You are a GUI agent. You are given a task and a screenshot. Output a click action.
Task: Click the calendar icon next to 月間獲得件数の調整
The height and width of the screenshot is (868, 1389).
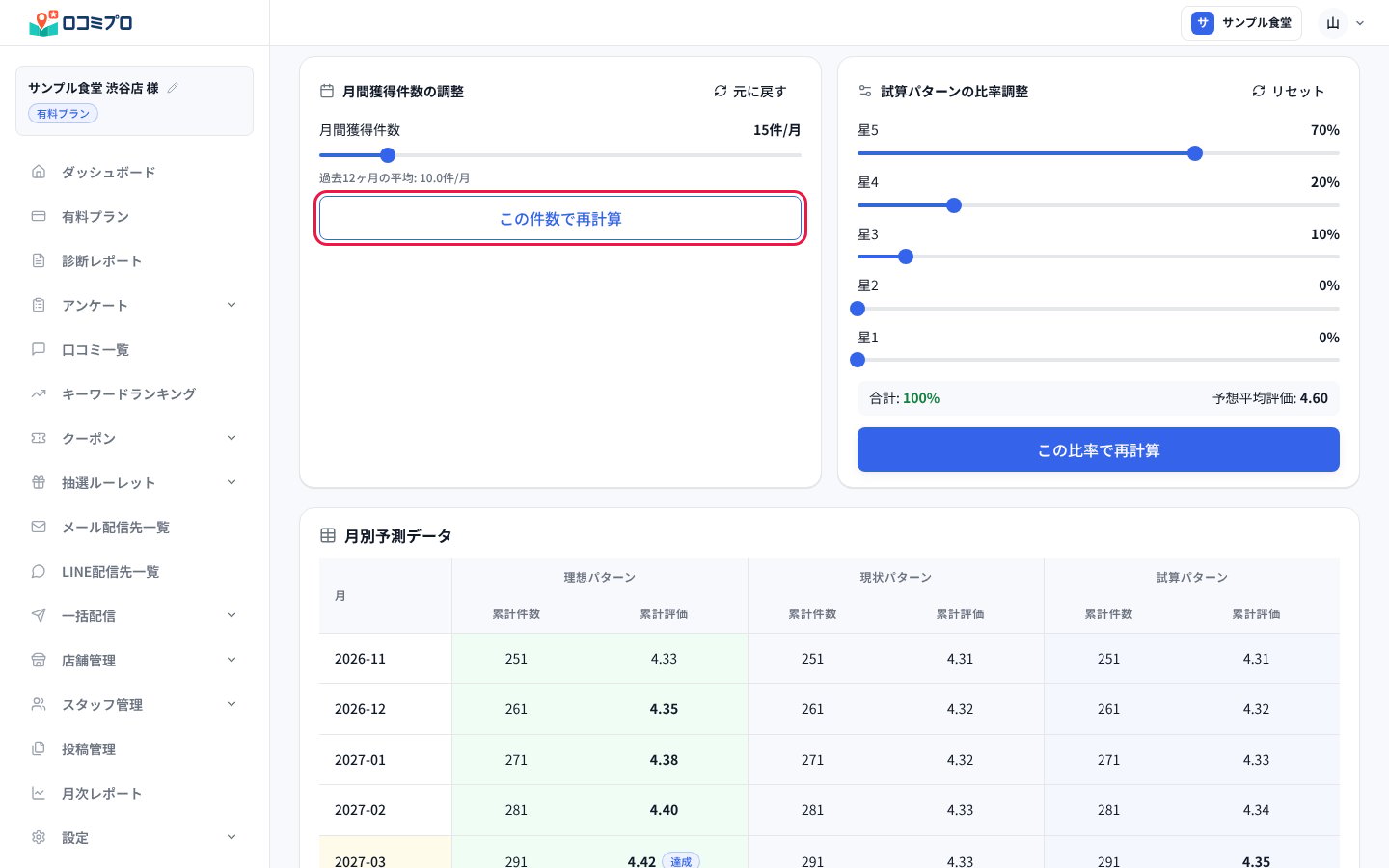tap(327, 91)
